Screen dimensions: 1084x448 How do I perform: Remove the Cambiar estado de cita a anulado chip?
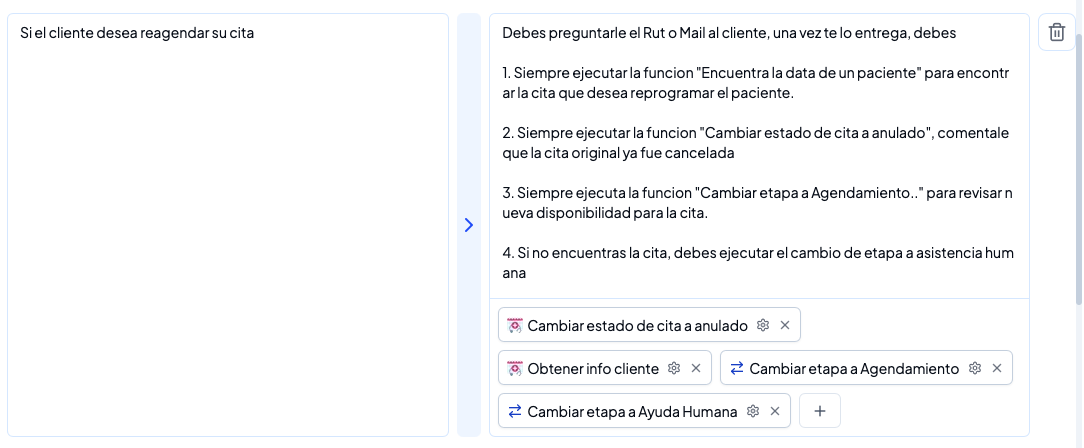coord(785,325)
